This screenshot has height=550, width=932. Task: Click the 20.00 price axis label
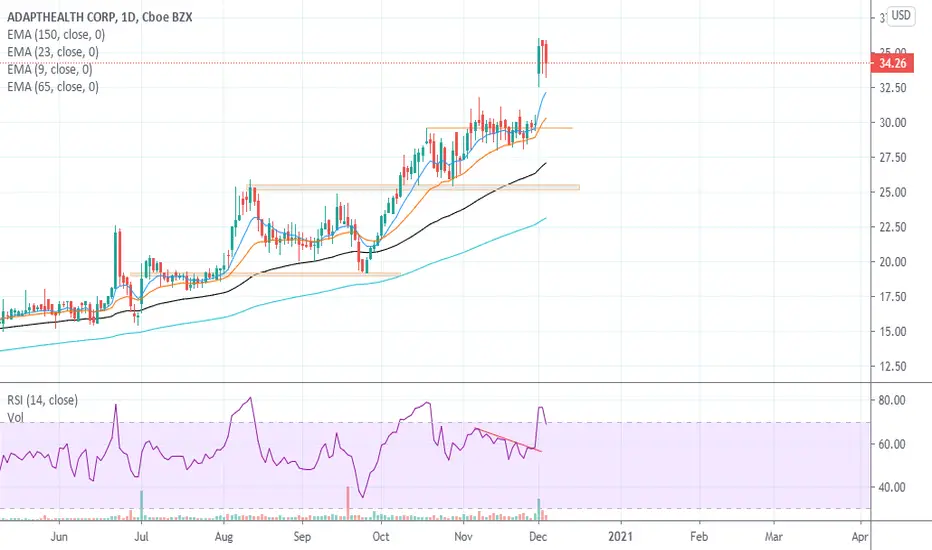pos(893,262)
